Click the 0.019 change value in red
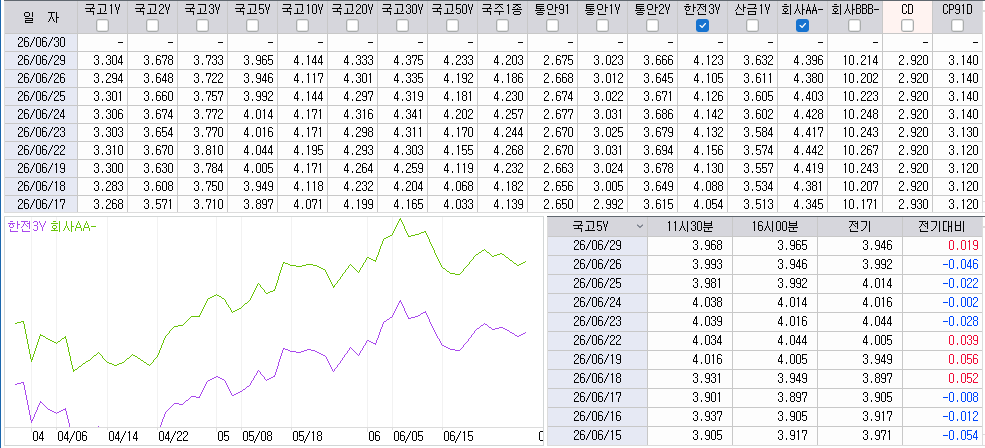 click(x=964, y=245)
